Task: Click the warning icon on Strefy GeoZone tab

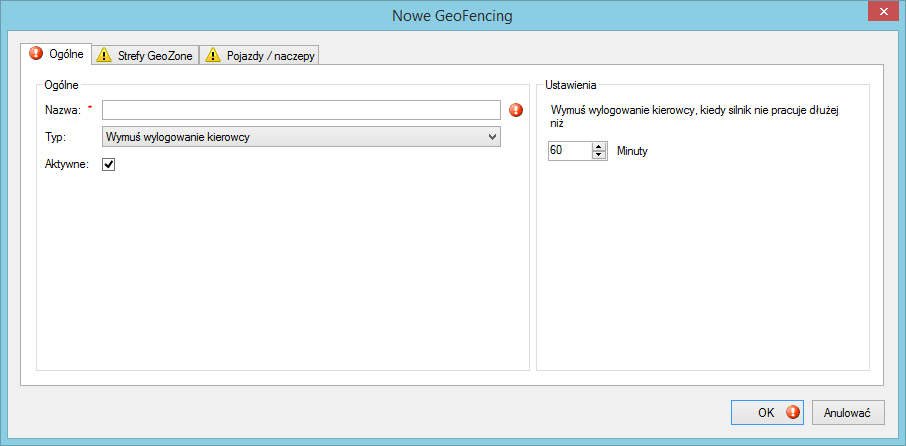Action: coord(104,56)
